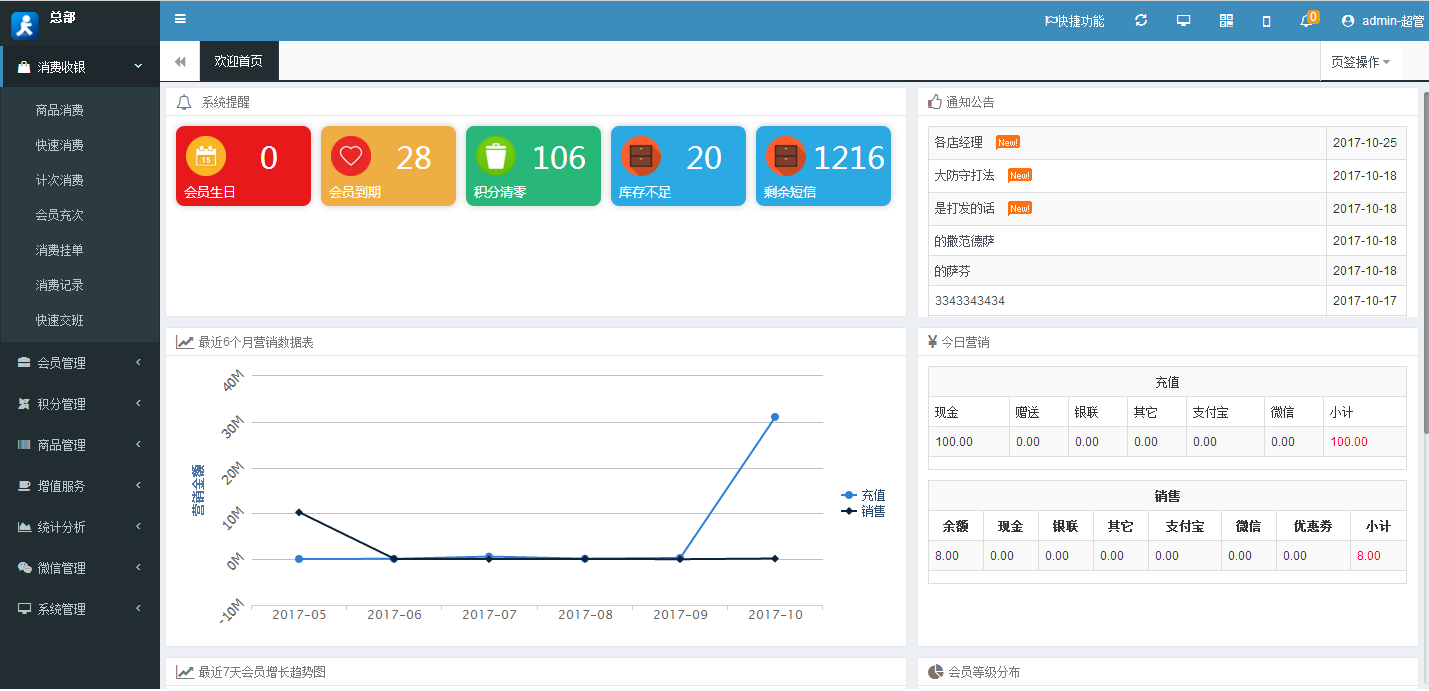Click the page vertical scrollbar
This screenshot has height=691, width=1429.
pyautogui.click(x=1424, y=260)
